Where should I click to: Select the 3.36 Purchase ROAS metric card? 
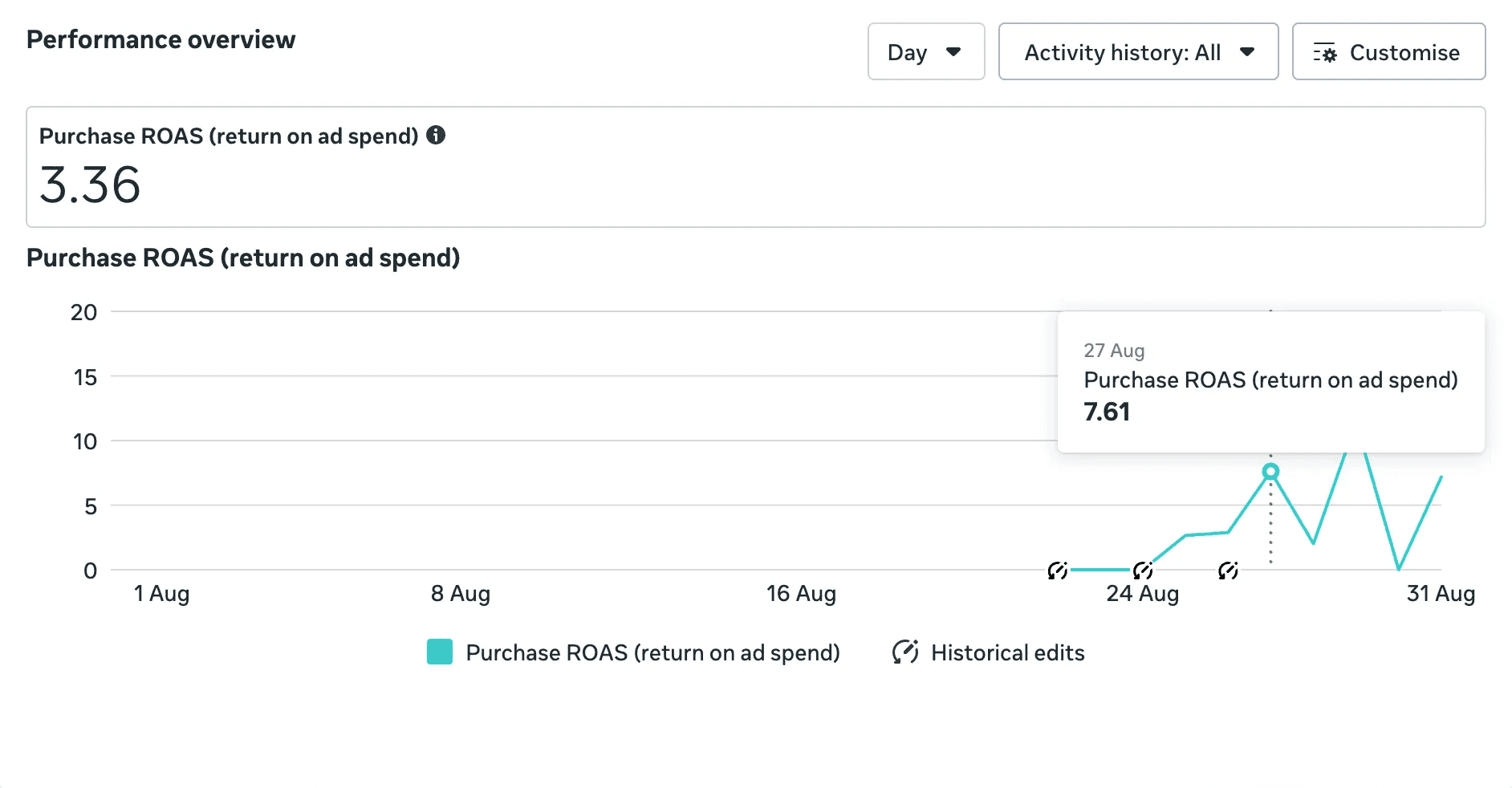[x=754, y=167]
